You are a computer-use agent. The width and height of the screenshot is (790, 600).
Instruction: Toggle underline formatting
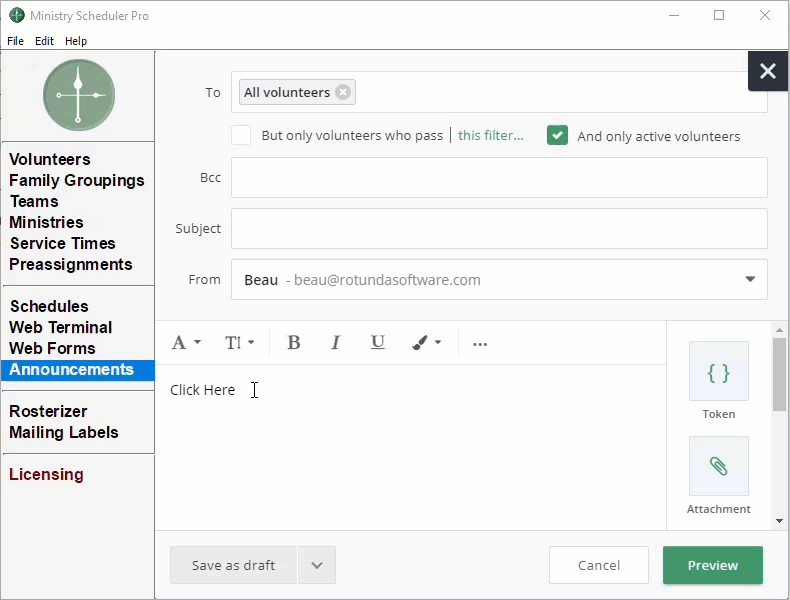377,343
